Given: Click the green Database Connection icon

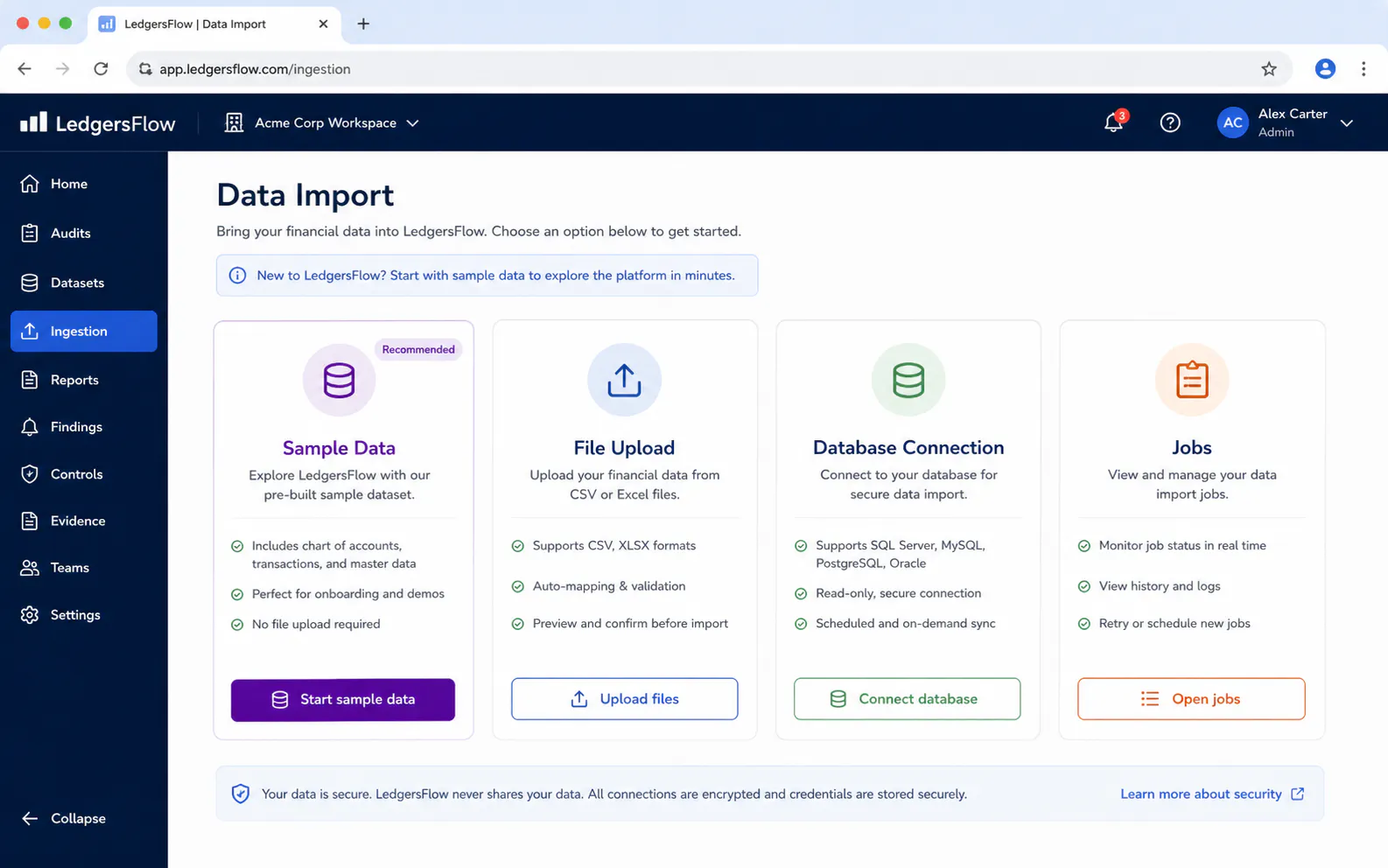Looking at the screenshot, I should pyautogui.click(x=908, y=380).
